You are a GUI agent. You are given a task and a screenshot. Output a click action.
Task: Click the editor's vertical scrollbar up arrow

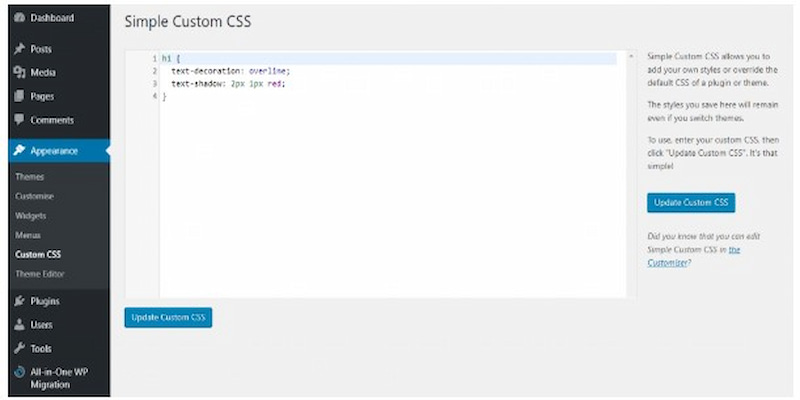point(630,57)
